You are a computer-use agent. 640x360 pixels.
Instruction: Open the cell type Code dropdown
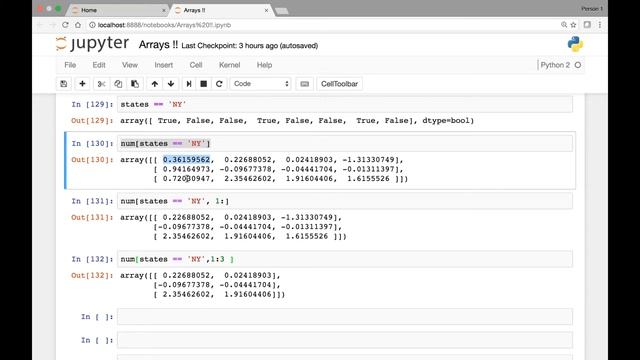point(260,84)
